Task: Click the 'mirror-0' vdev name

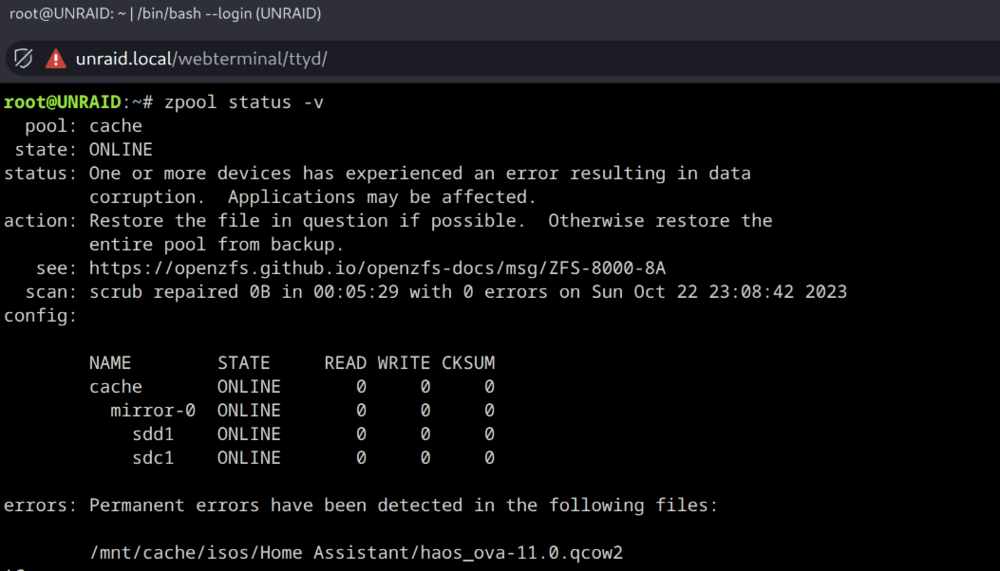Action: click(x=153, y=410)
